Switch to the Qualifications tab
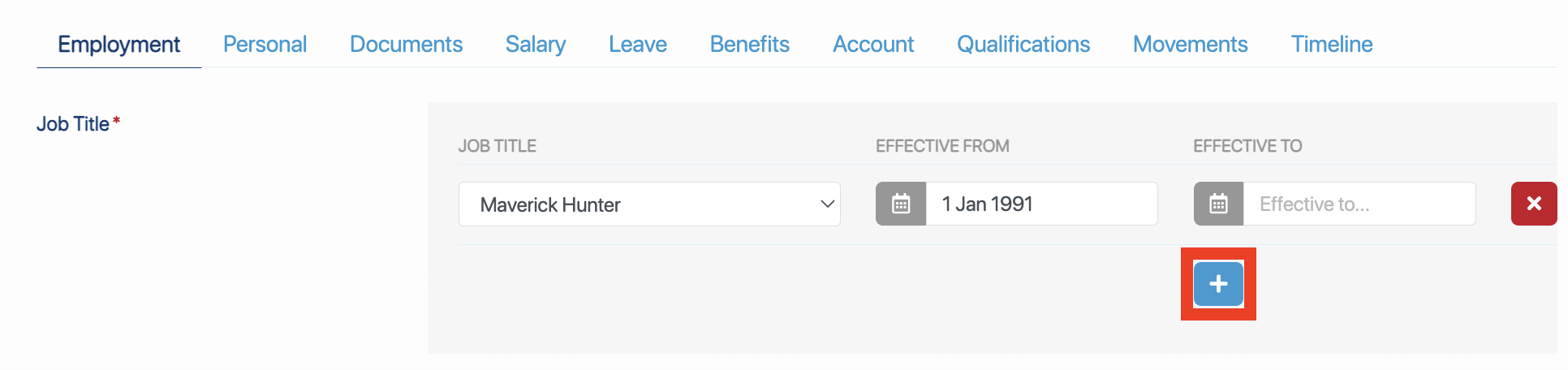Image resolution: width=1568 pixels, height=370 pixels. tap(1023, 44)
